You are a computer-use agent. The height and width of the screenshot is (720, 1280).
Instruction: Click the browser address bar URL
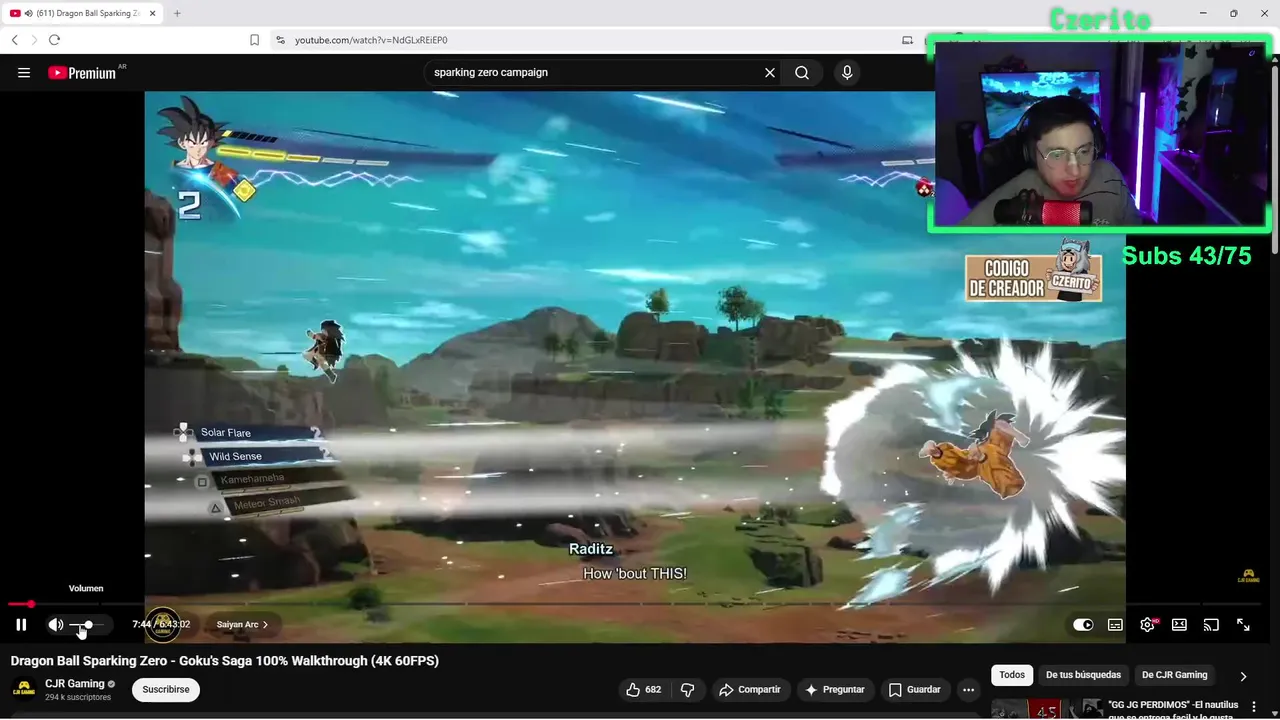[371, 40]
